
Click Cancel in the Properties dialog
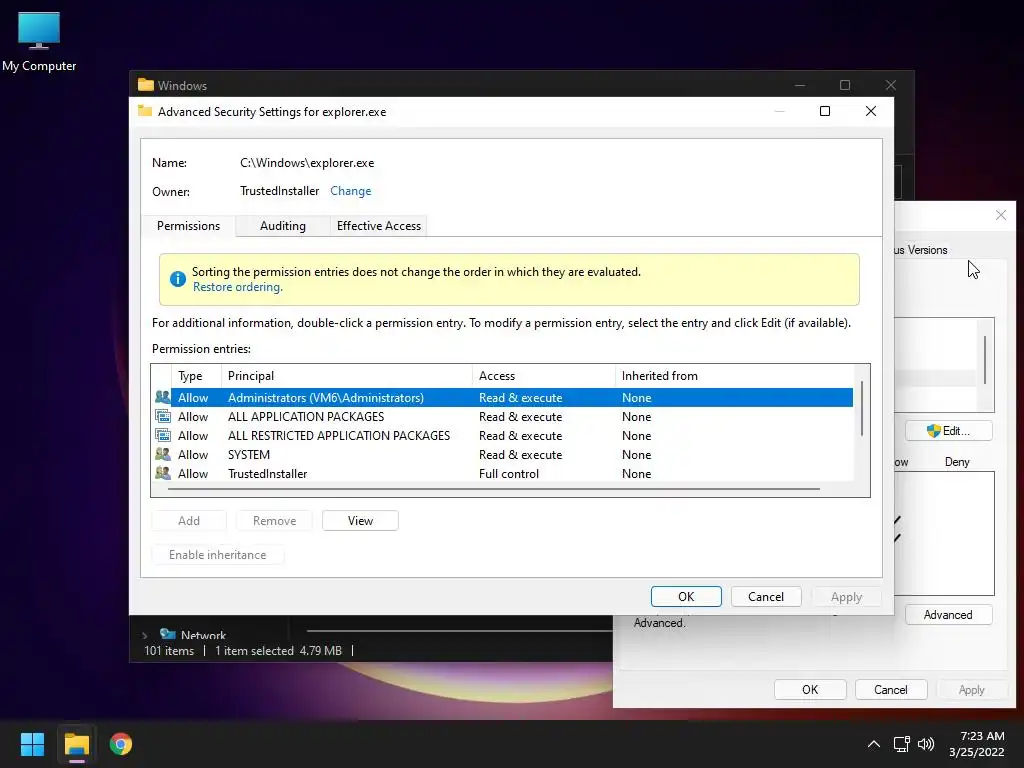(891, 690)
